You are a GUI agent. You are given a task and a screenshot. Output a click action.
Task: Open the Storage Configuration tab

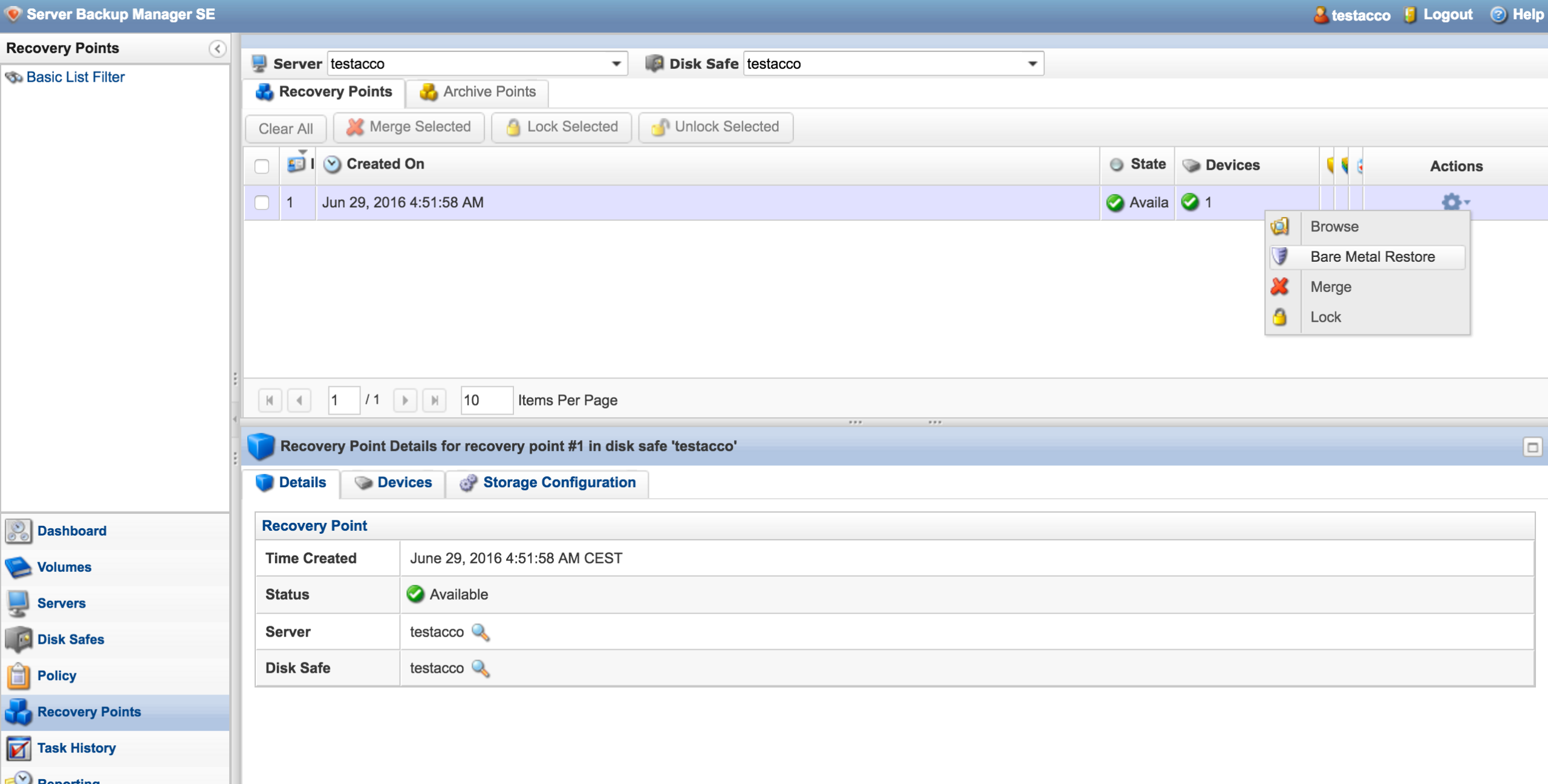(548, 482)
